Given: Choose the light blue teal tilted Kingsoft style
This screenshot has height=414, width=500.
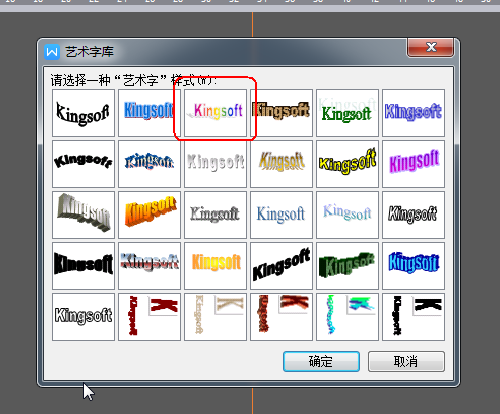Looking at the screenshot, I should 347,215.
